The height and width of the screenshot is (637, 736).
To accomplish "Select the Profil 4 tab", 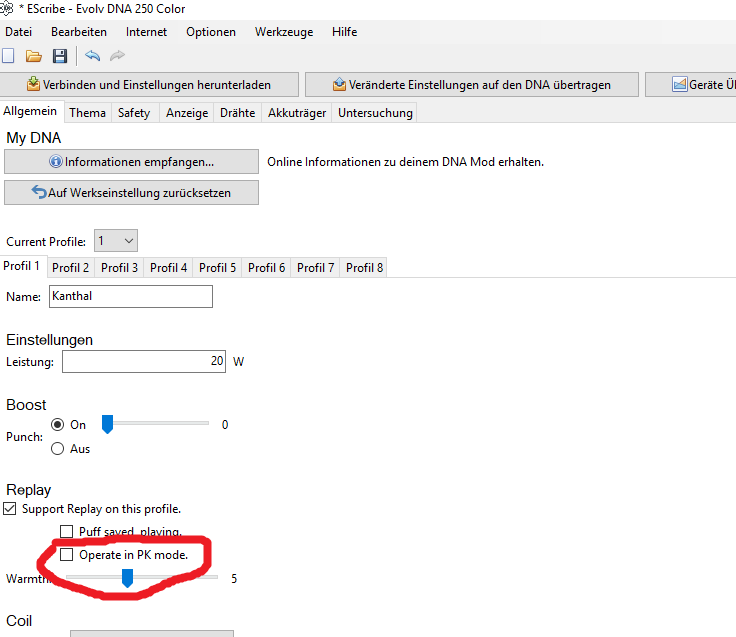I will click(x=168, y=268).
